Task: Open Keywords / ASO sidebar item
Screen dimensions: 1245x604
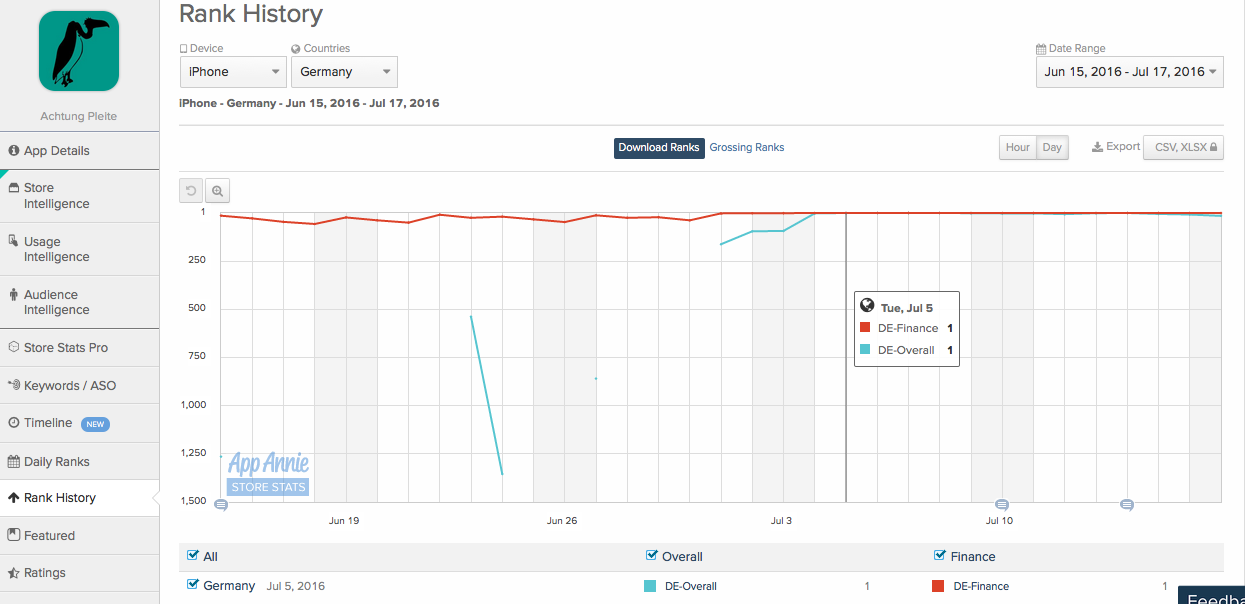Action: tap(69, 385)
